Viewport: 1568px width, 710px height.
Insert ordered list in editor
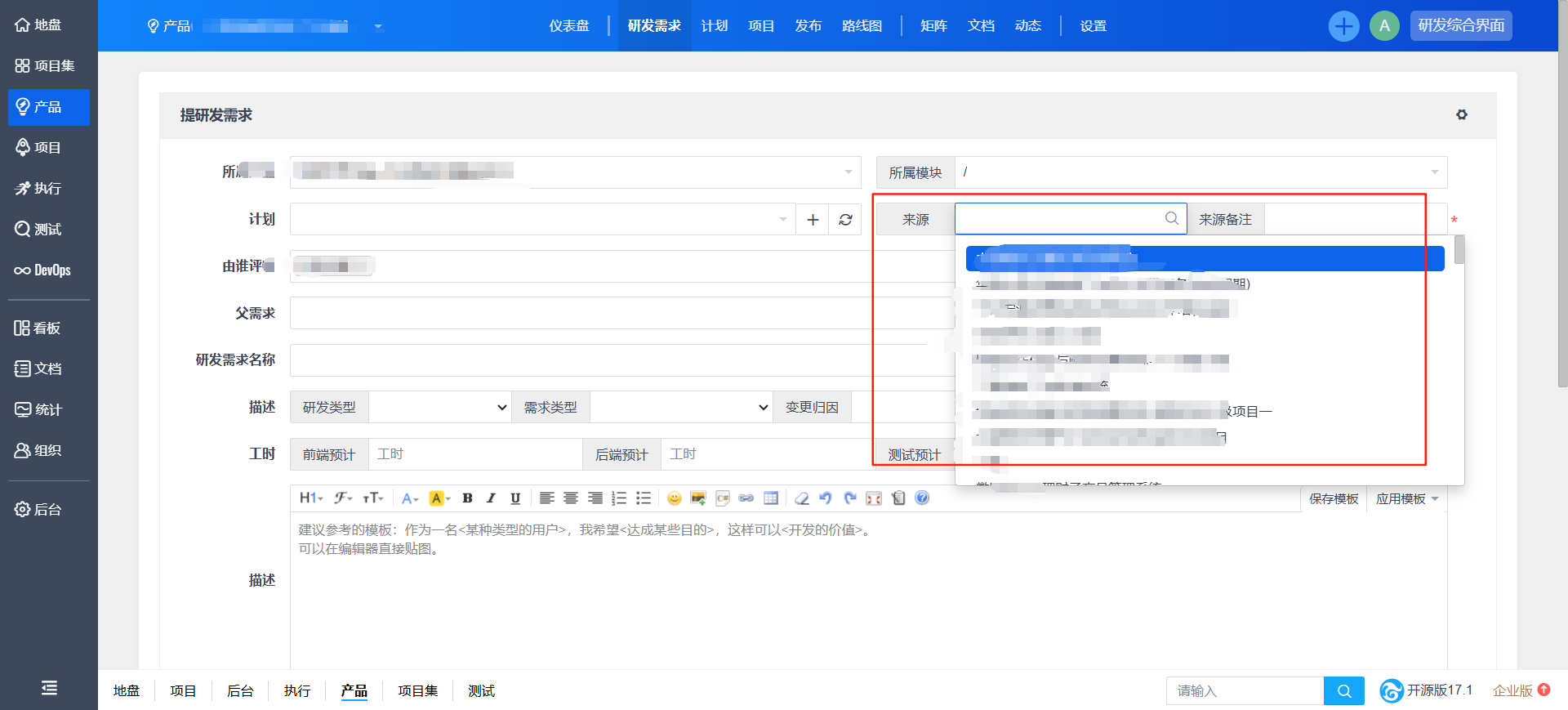coord(619,498)
